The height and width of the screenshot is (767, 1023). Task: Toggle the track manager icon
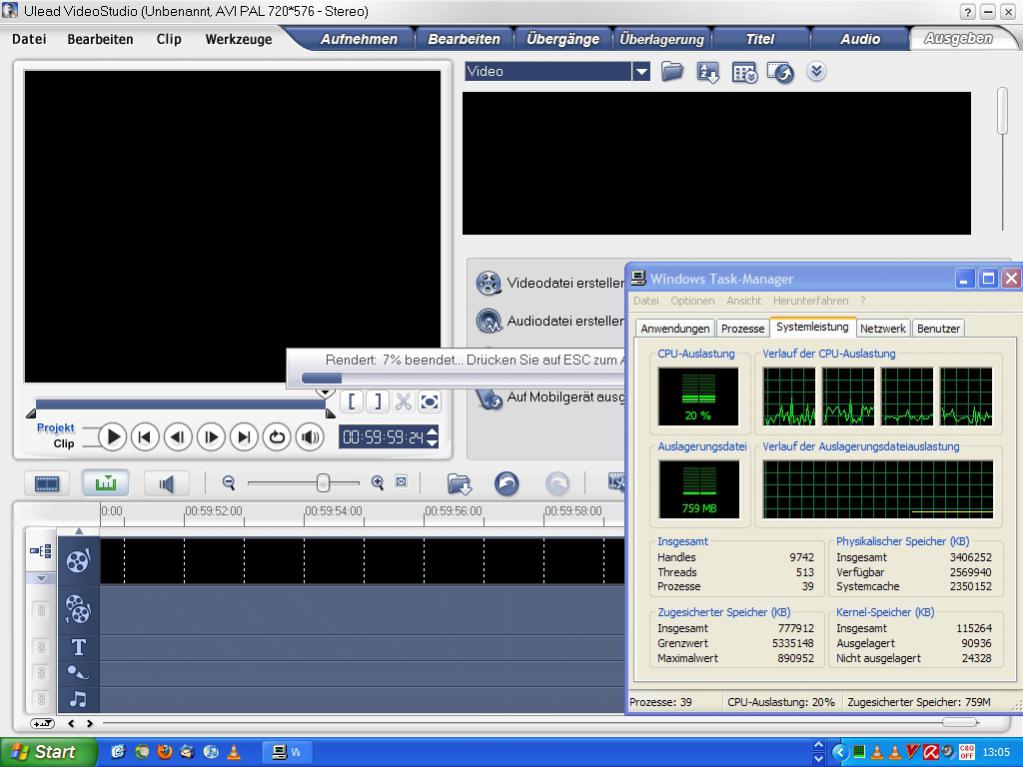click(40, 551)
